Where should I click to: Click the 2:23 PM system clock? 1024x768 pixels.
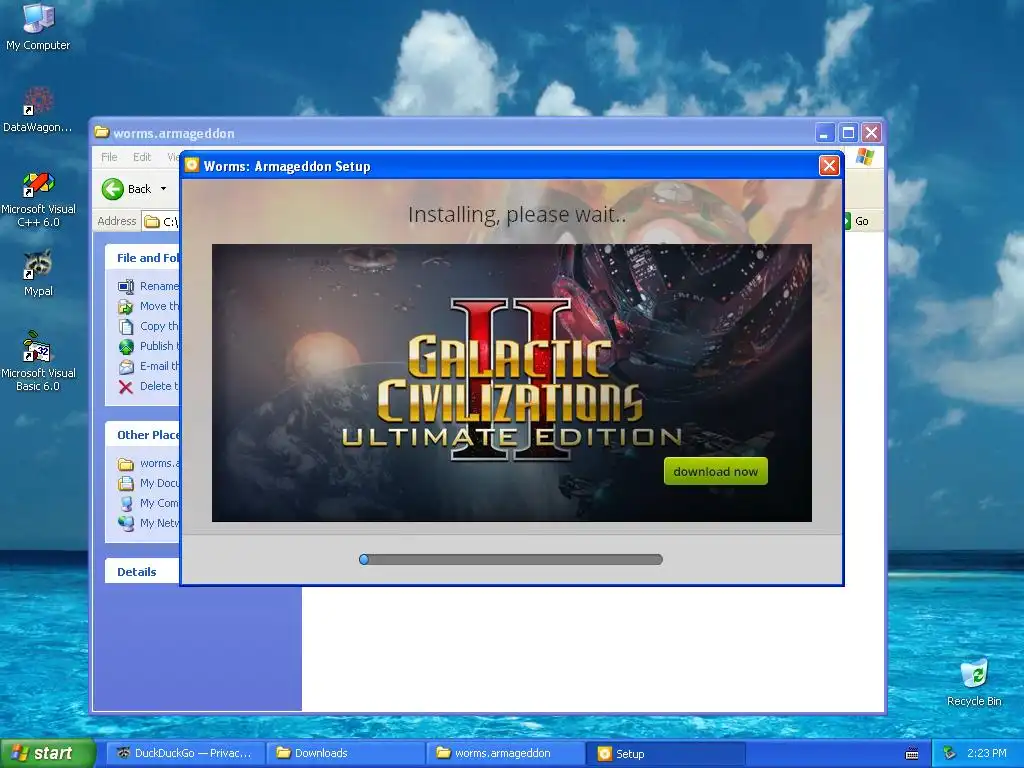986,754
